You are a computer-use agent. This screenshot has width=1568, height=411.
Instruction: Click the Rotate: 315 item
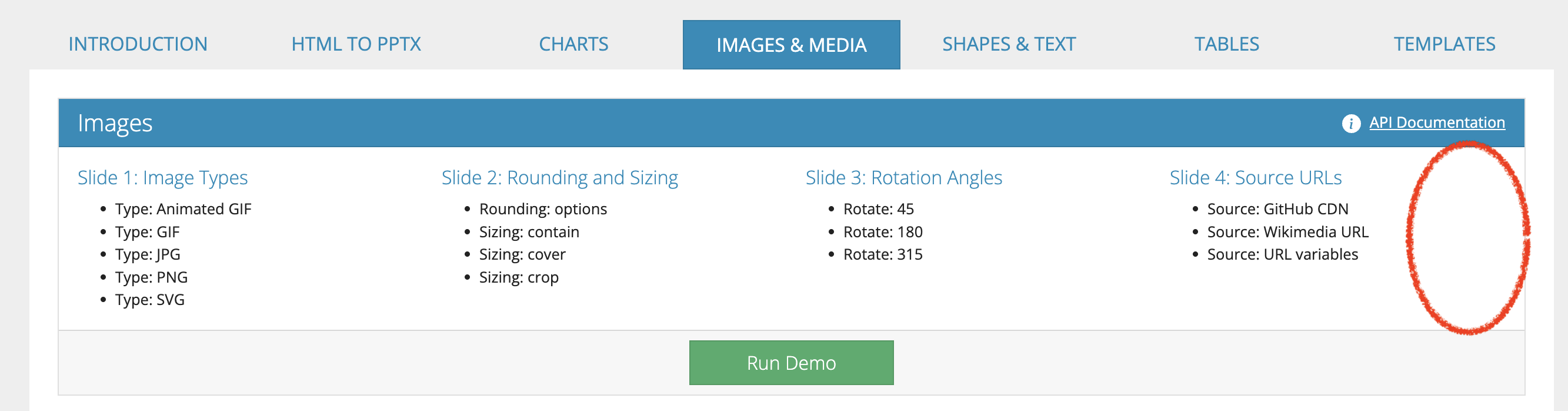(x=883, y=254)
